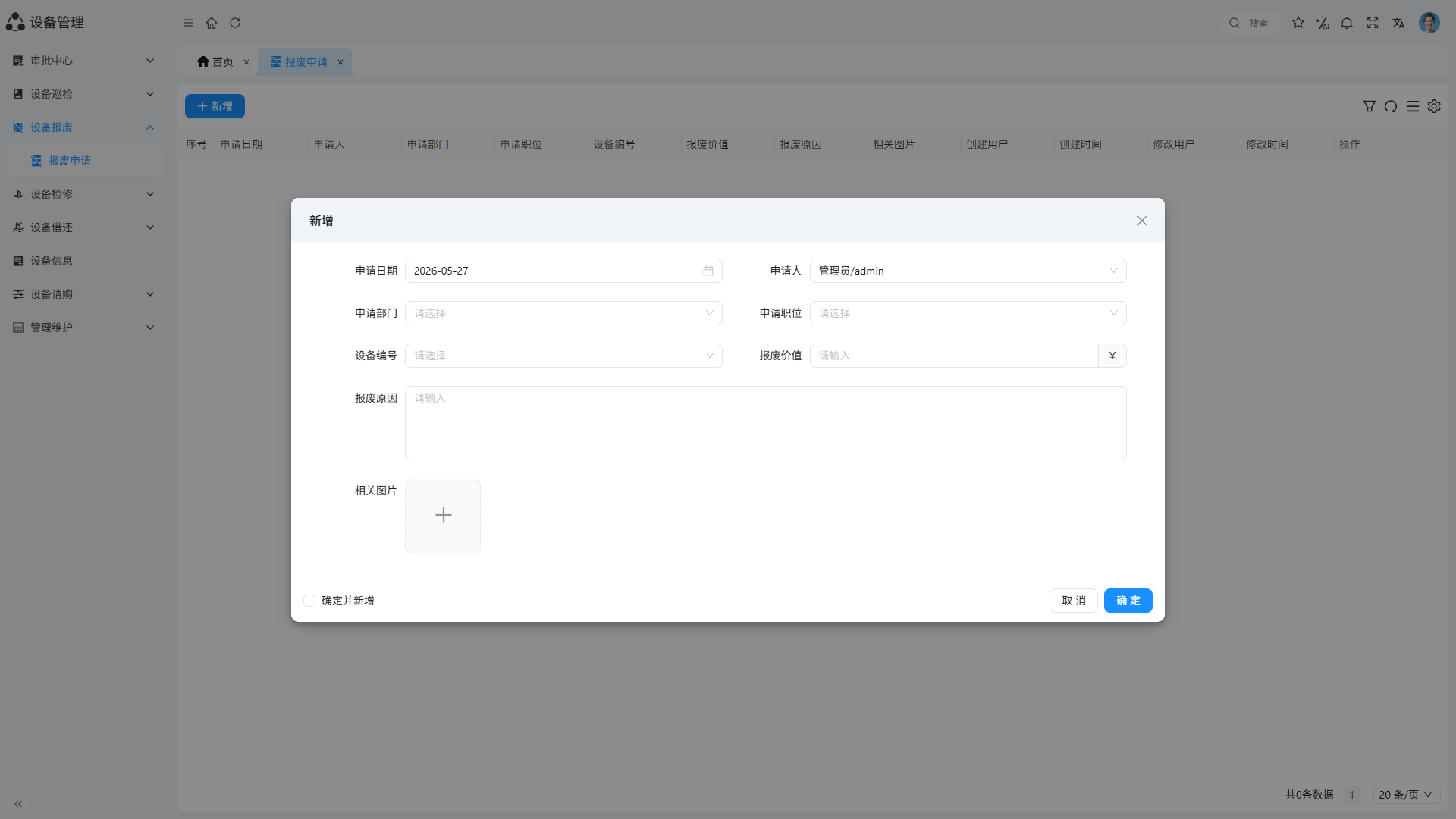1456x819 pixels.
Task: Open the 设备报废 sidebar menu
Action: (85, 127)
